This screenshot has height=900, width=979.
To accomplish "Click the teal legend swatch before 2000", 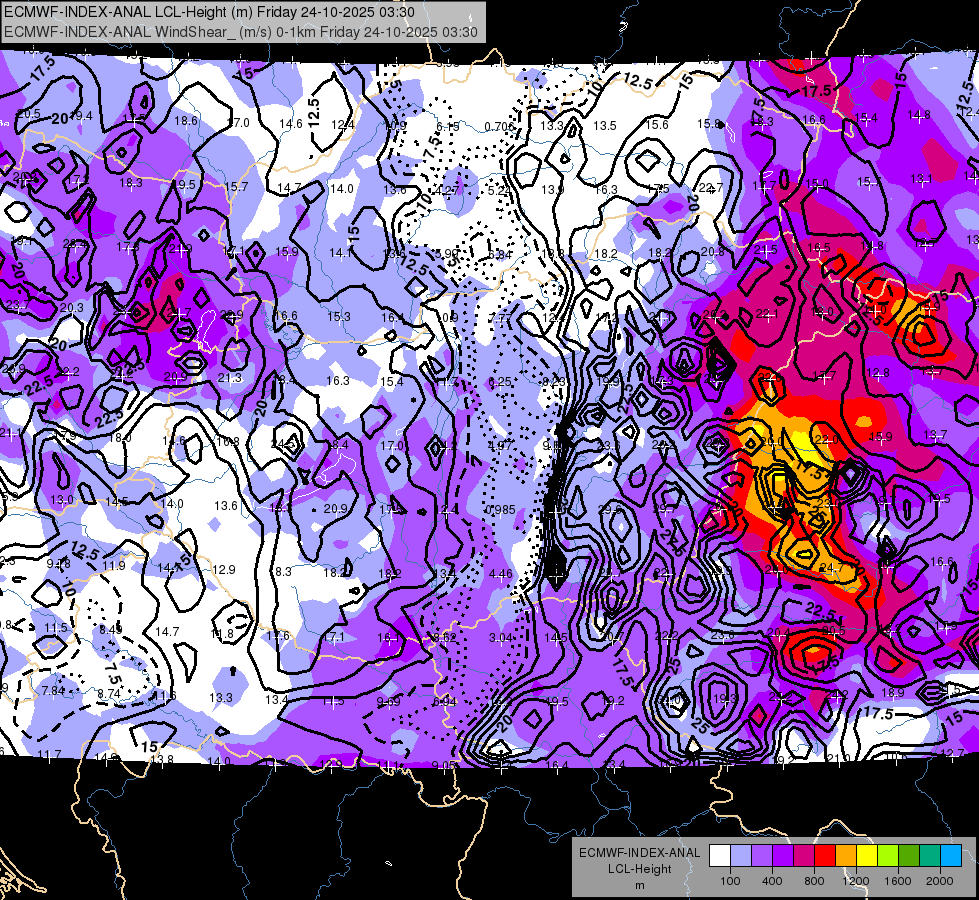I will (930, 855).
